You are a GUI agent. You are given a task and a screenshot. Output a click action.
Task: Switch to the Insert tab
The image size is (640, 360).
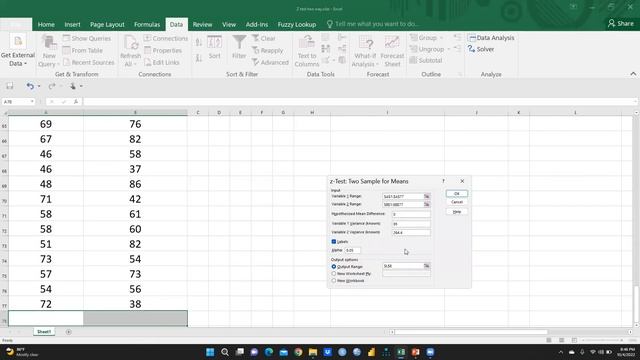(72, 24)
